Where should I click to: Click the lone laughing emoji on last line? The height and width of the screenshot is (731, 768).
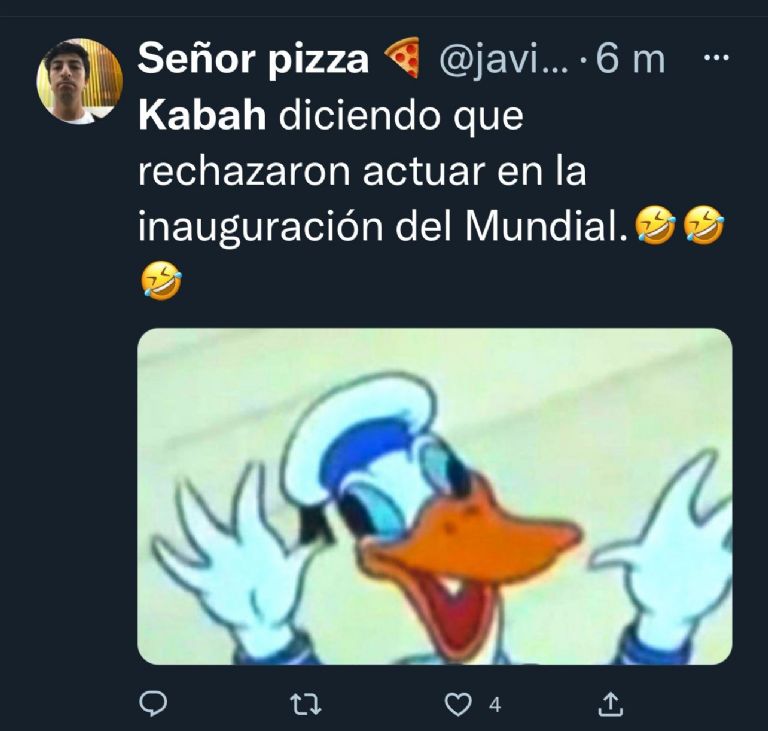[x=161, y=280]
